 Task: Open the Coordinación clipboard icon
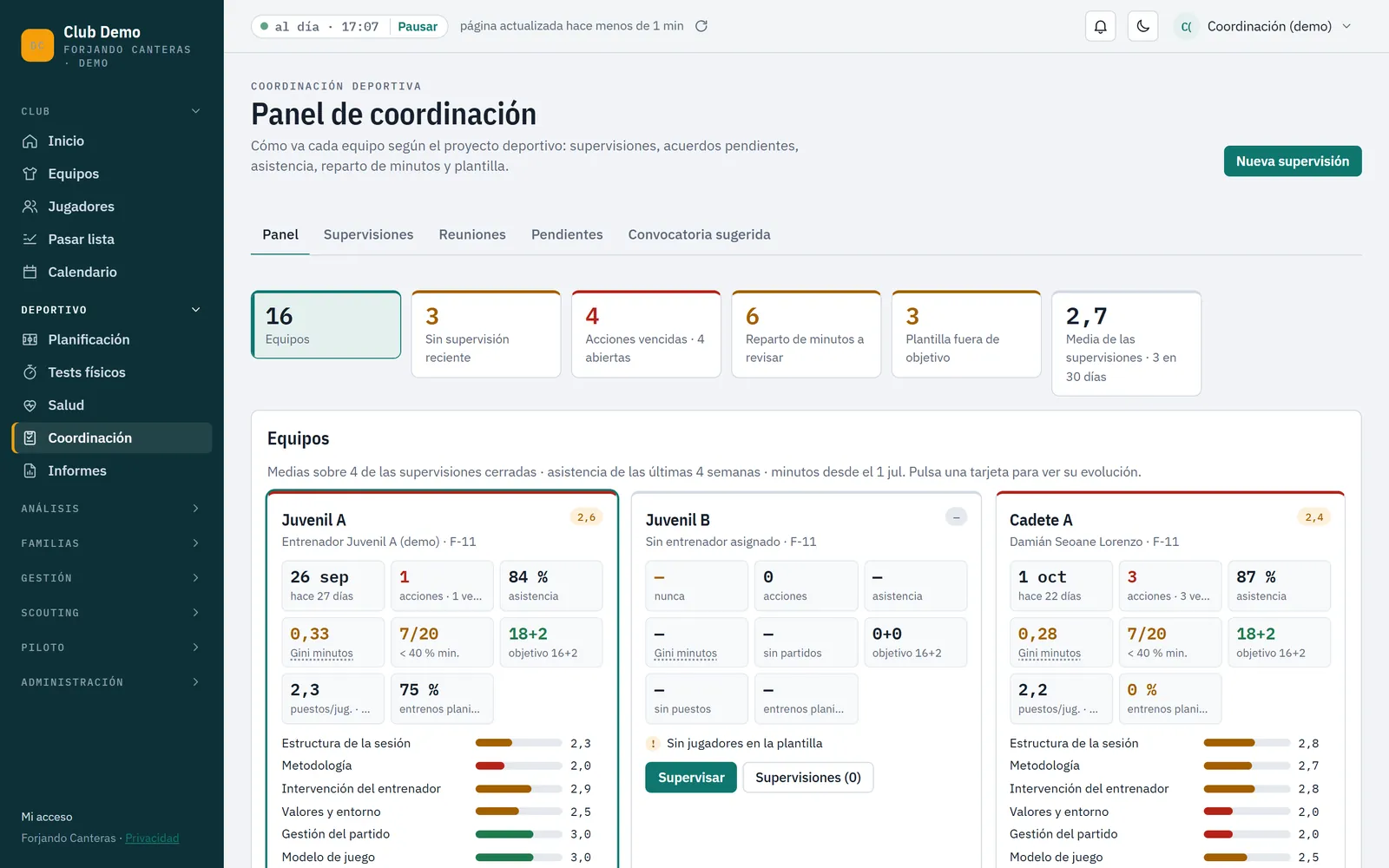coord(30,438)
